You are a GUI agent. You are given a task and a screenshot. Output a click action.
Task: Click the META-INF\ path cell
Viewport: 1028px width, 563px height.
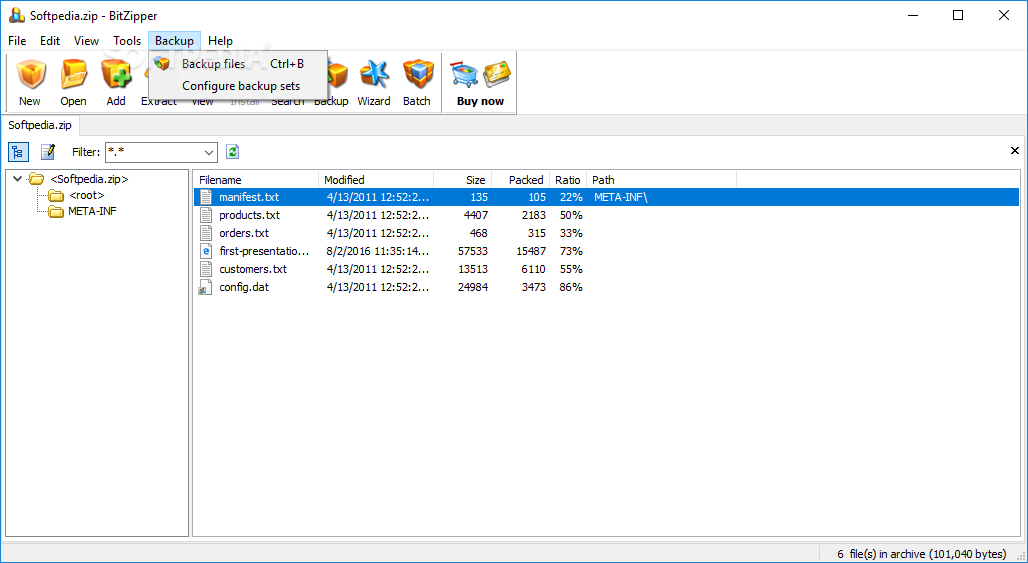pyautogui.click(x=621, y=197)
